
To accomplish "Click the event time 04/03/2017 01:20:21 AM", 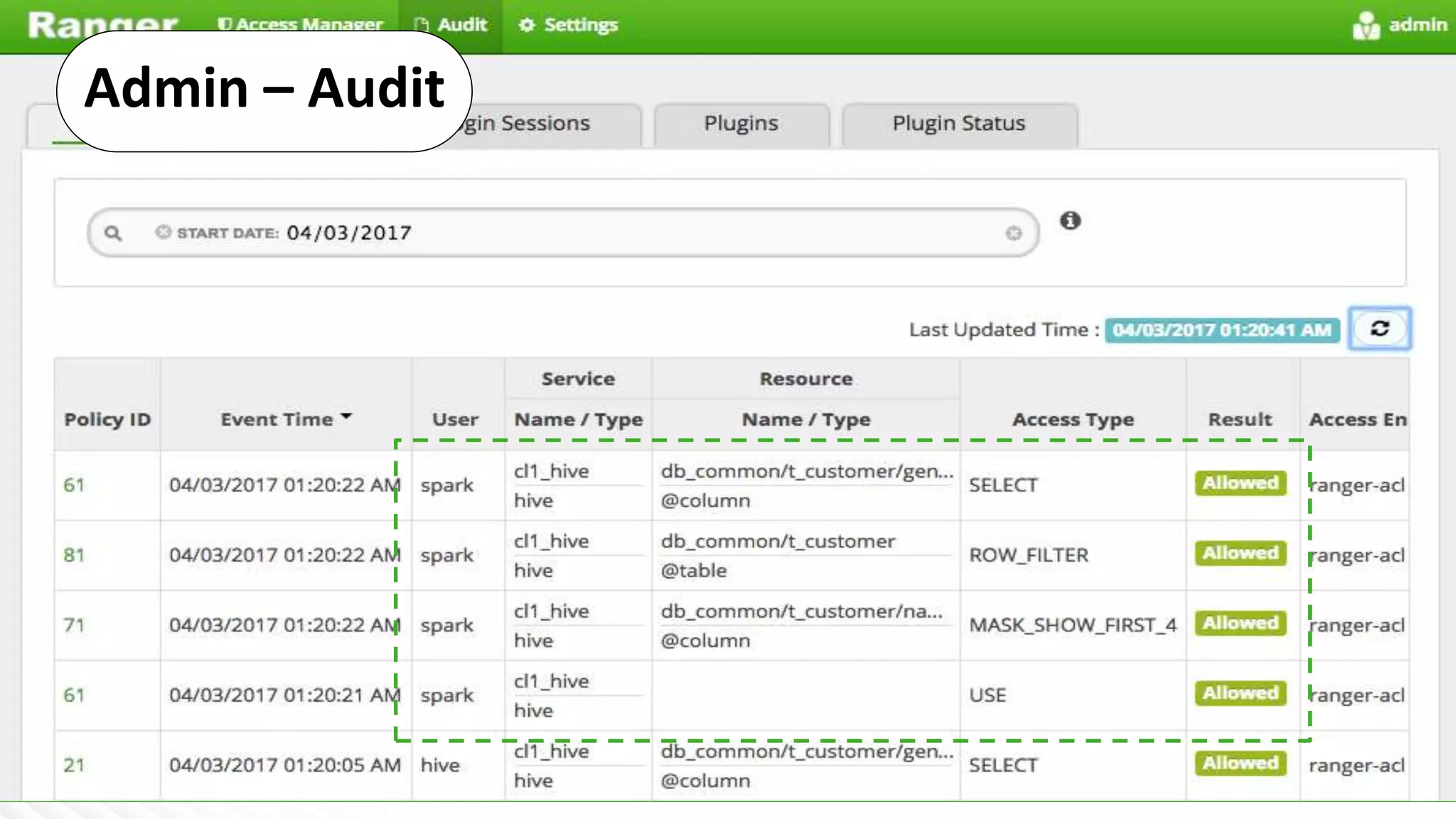I will pyautogui.click(x=285, y=695).
